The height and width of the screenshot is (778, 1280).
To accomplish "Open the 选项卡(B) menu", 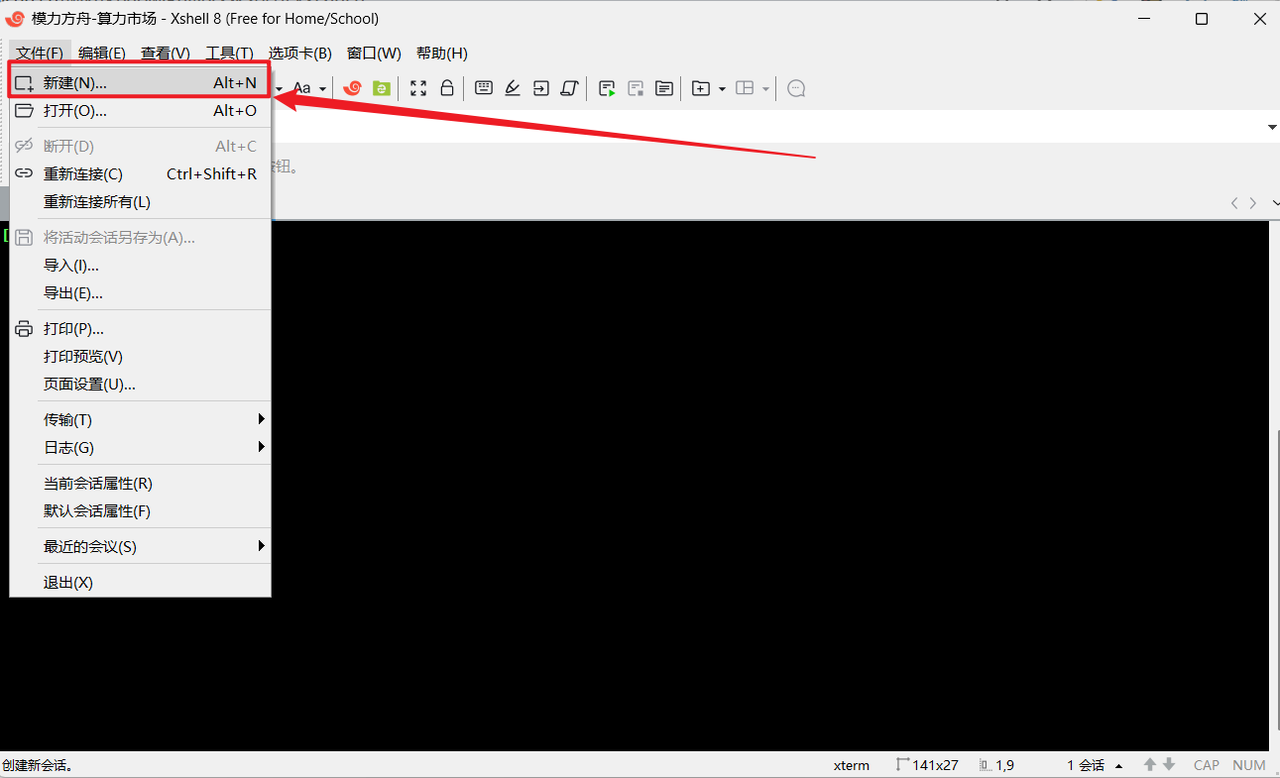I will (300, 53).
